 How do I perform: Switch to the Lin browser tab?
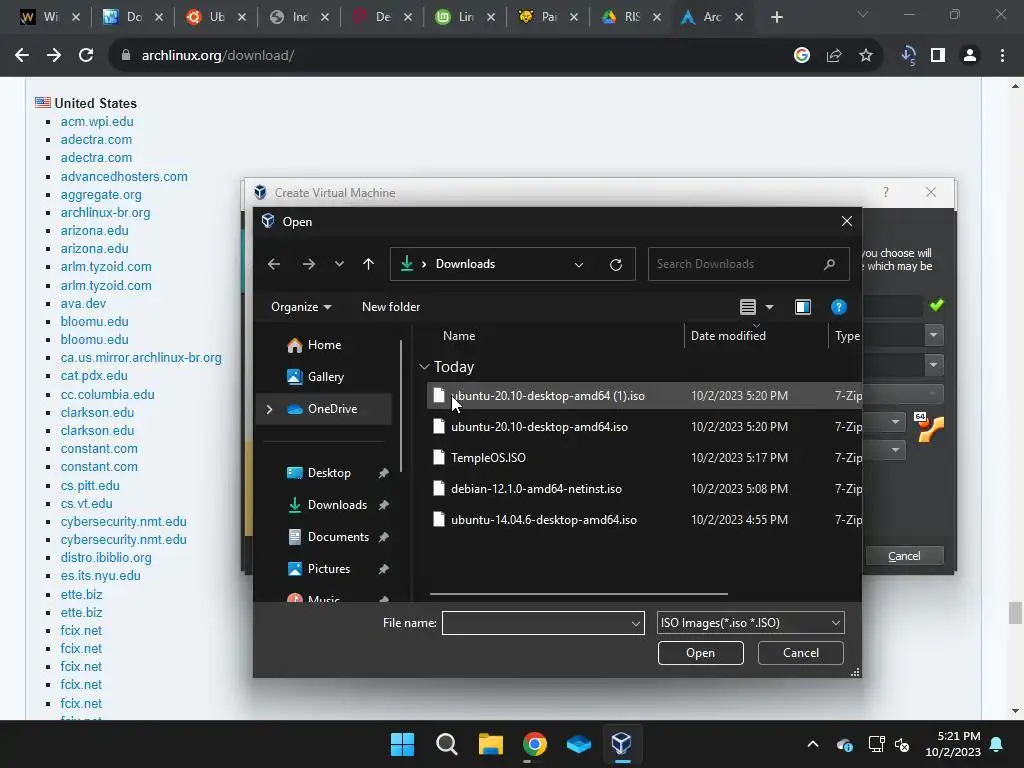[465, 17]
